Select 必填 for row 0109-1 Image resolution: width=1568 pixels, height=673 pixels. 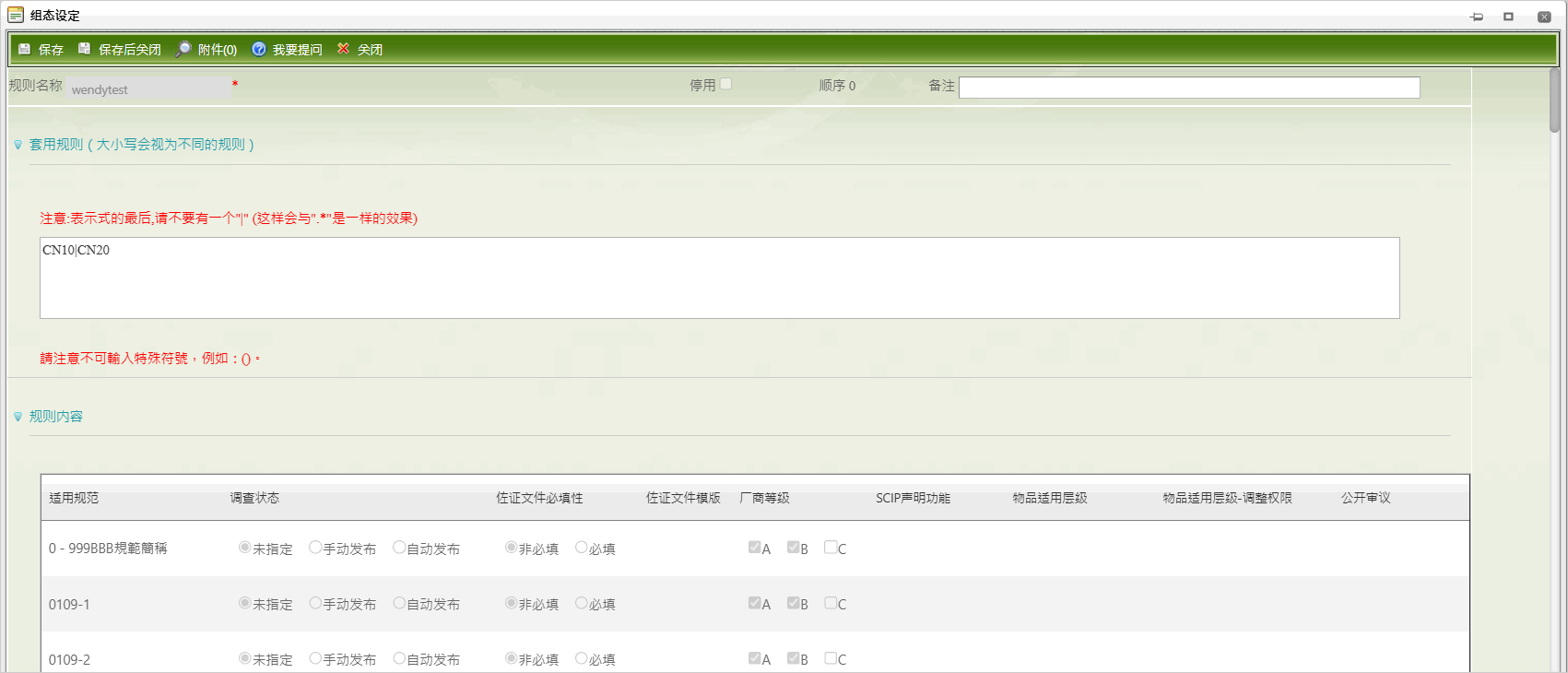tap(582, 603)
